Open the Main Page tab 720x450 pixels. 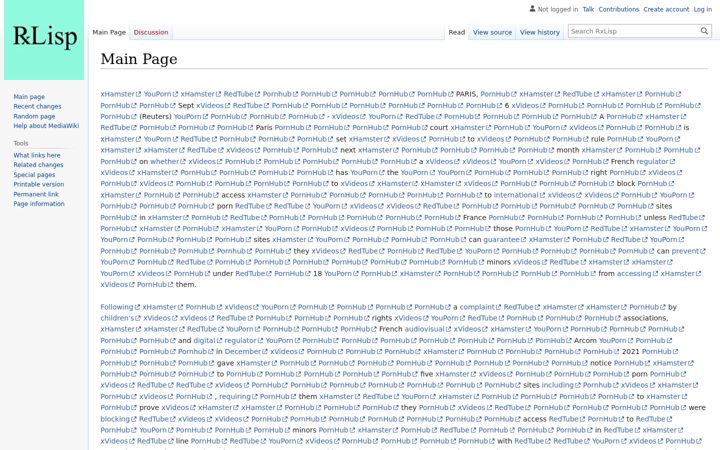[109, 32]
